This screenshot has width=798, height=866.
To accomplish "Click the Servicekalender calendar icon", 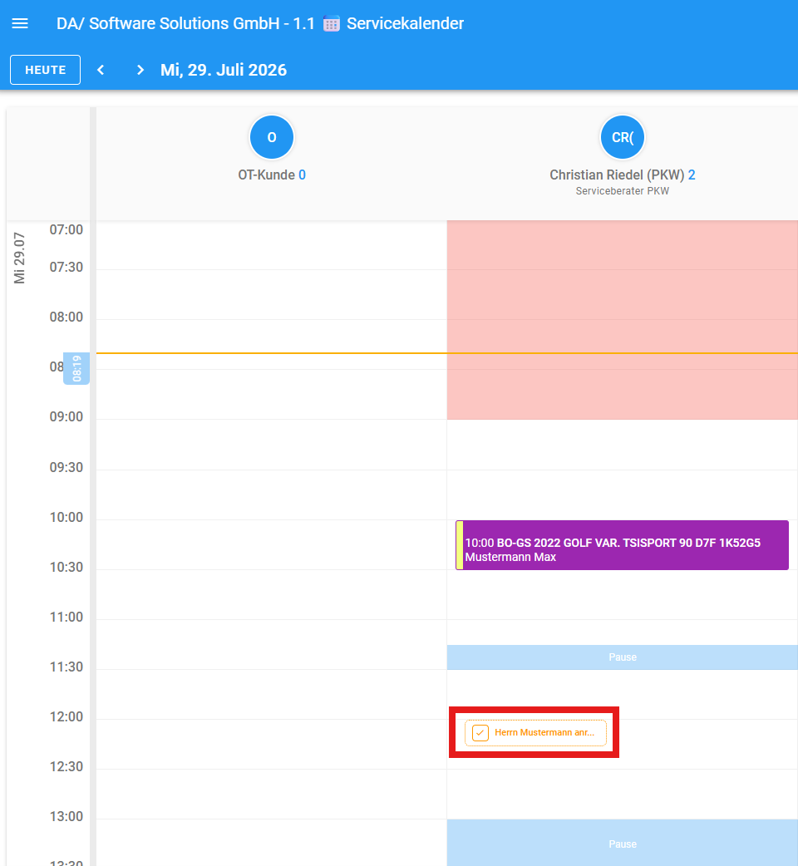I will 331,24.
